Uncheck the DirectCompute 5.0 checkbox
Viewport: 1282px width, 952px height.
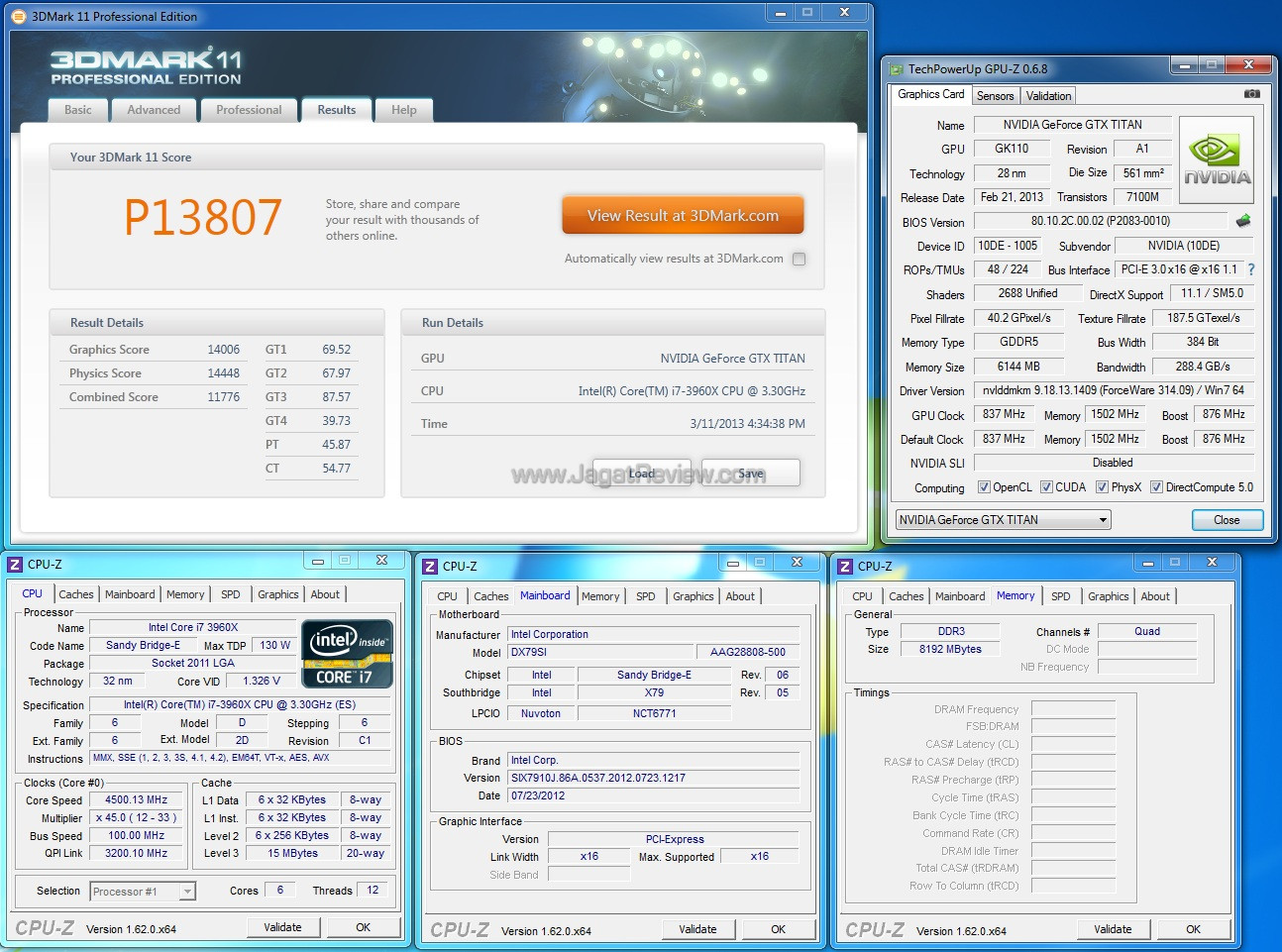point(1156,487)
